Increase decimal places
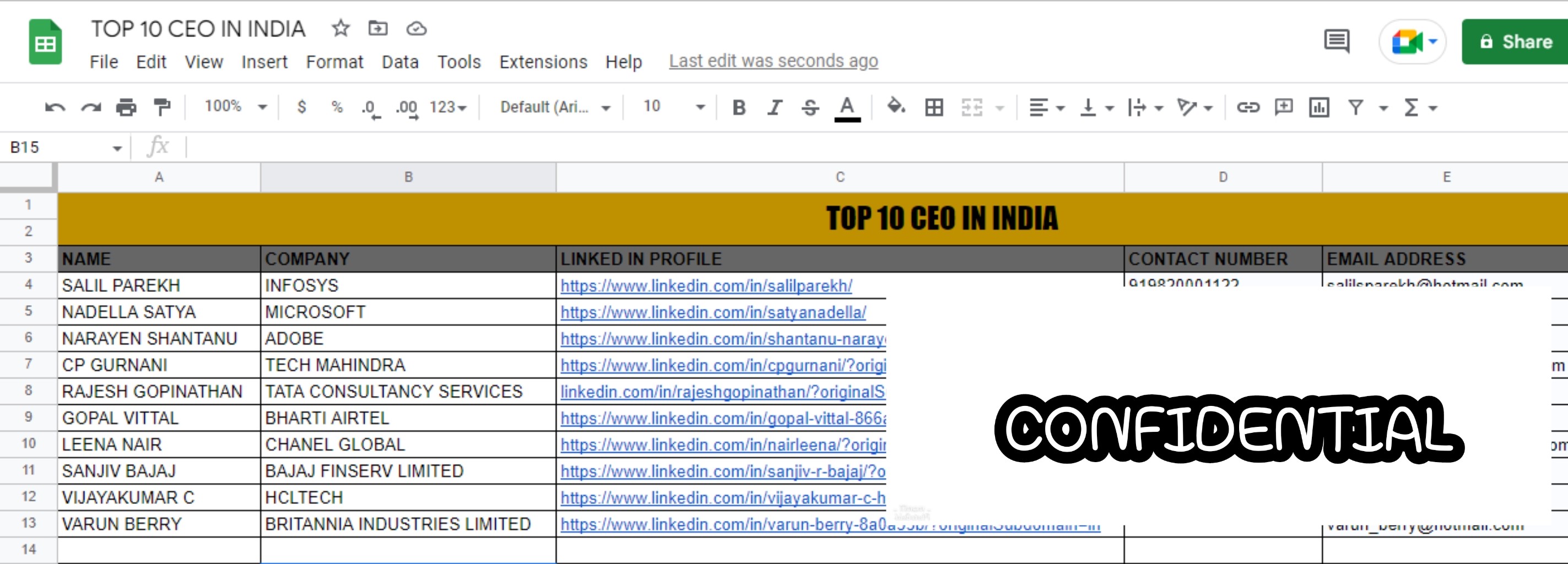This screenshot has height=564, width=1568. click(407, 109)
